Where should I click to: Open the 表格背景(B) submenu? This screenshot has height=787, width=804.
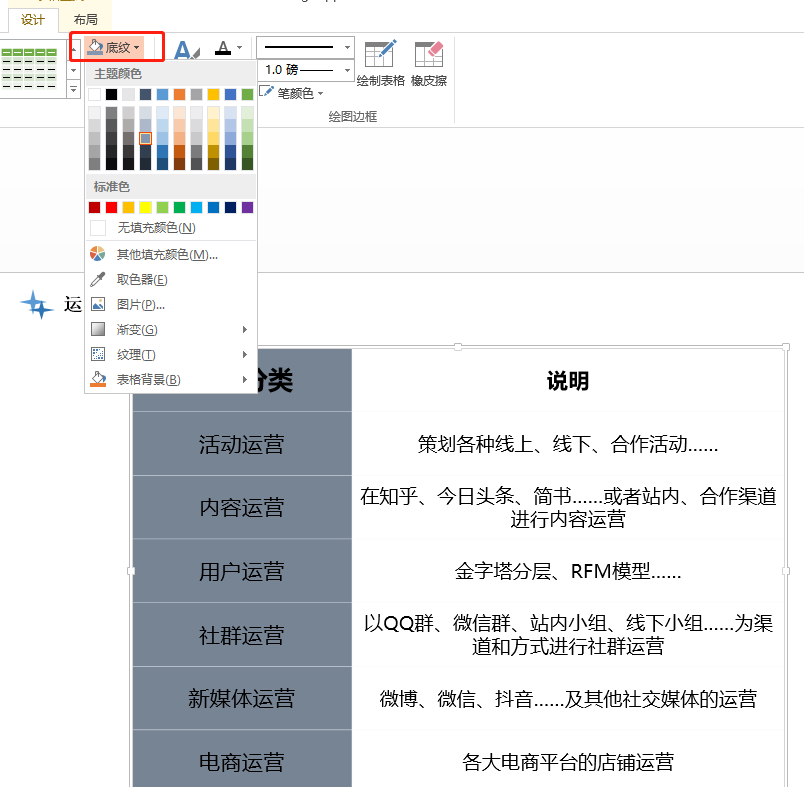tap(172, 379)
